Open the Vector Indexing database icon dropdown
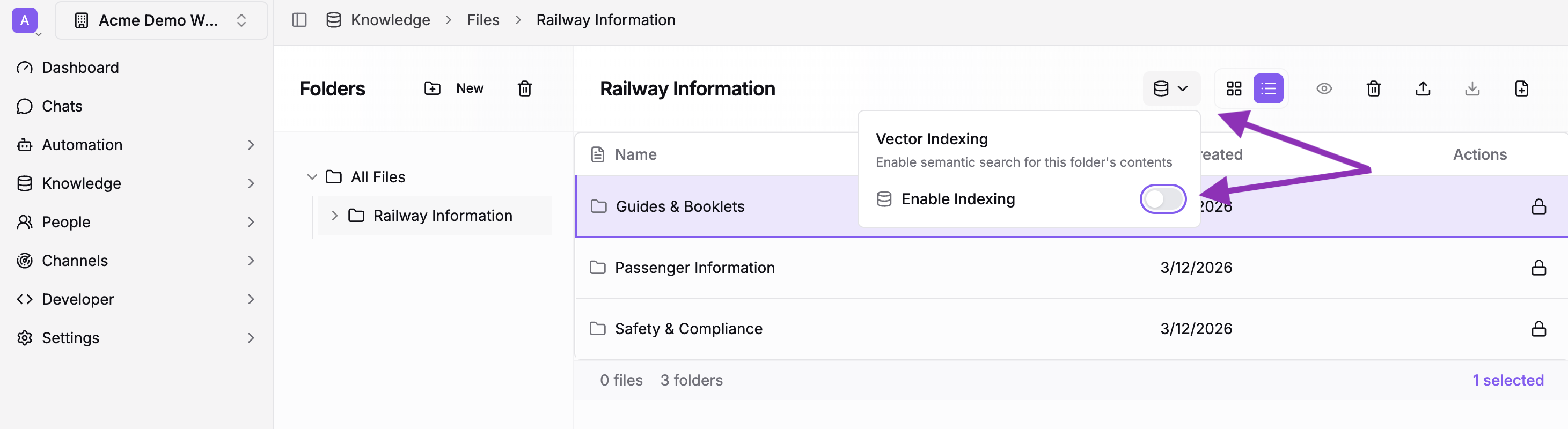The image size is (1568, 429). pyautogui.click(x=1170, y=88)
